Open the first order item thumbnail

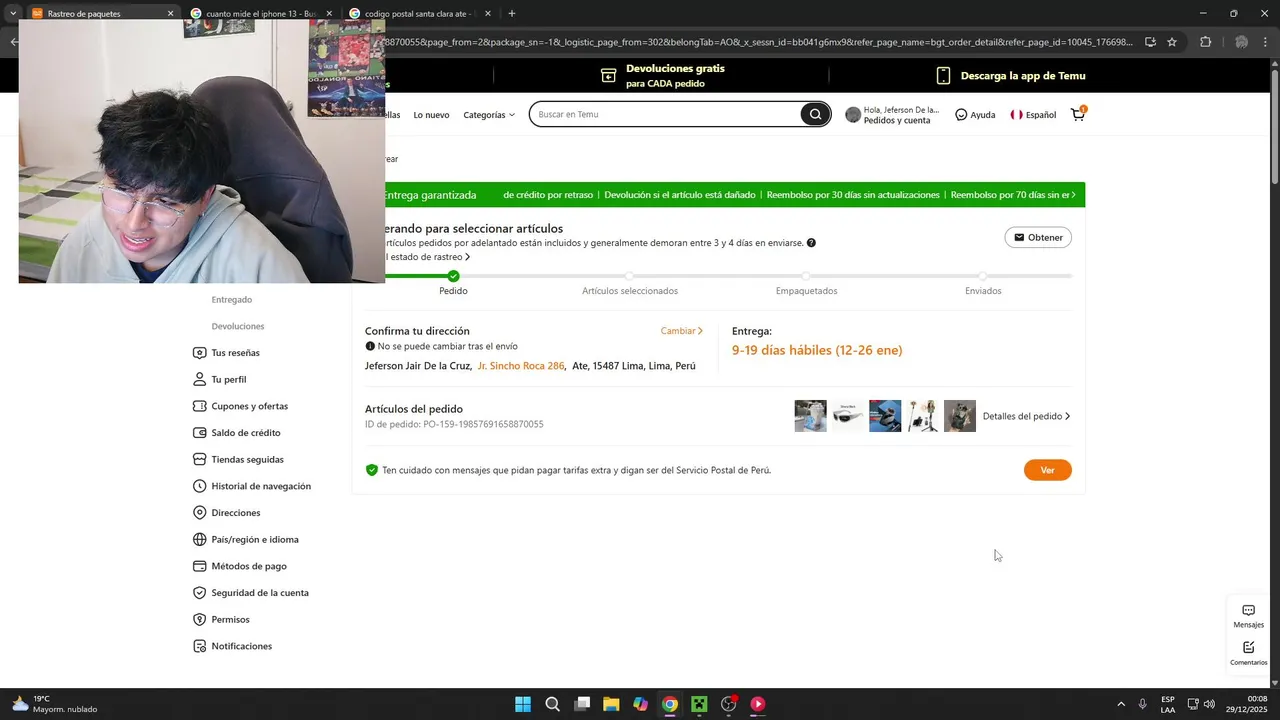click(810, 416)
